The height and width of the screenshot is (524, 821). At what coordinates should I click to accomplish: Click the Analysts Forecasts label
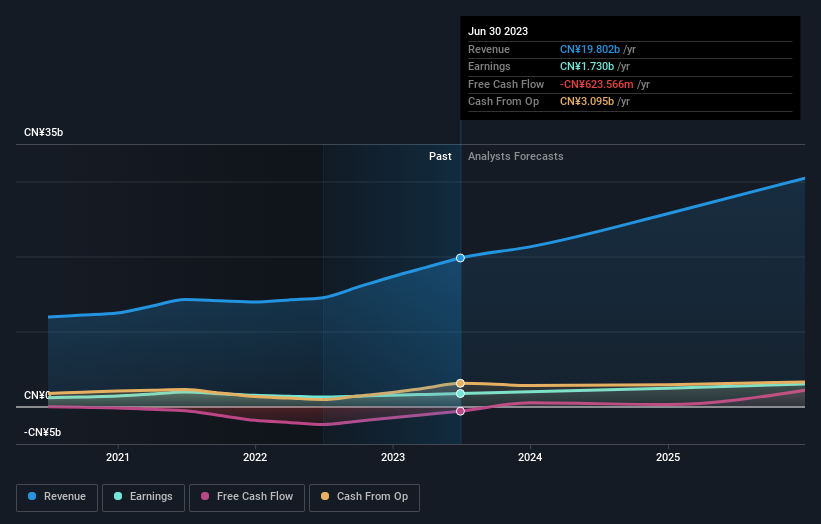(516, 157)
